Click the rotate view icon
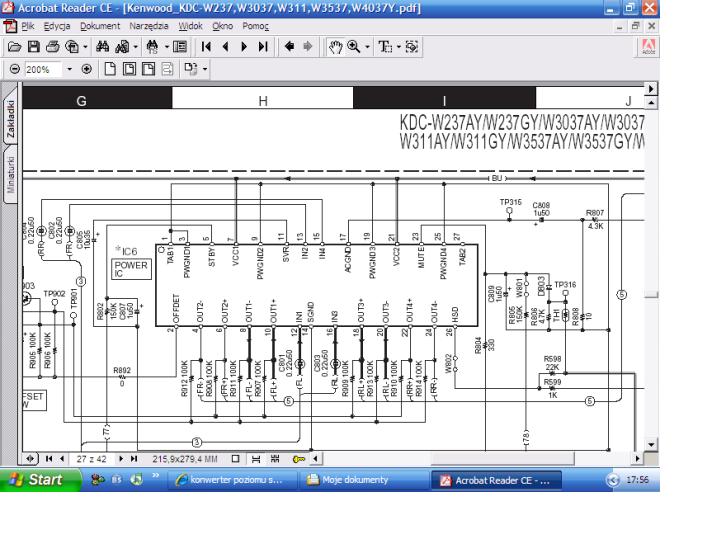Viewport: 720px width, 540px height. point(191,69)
